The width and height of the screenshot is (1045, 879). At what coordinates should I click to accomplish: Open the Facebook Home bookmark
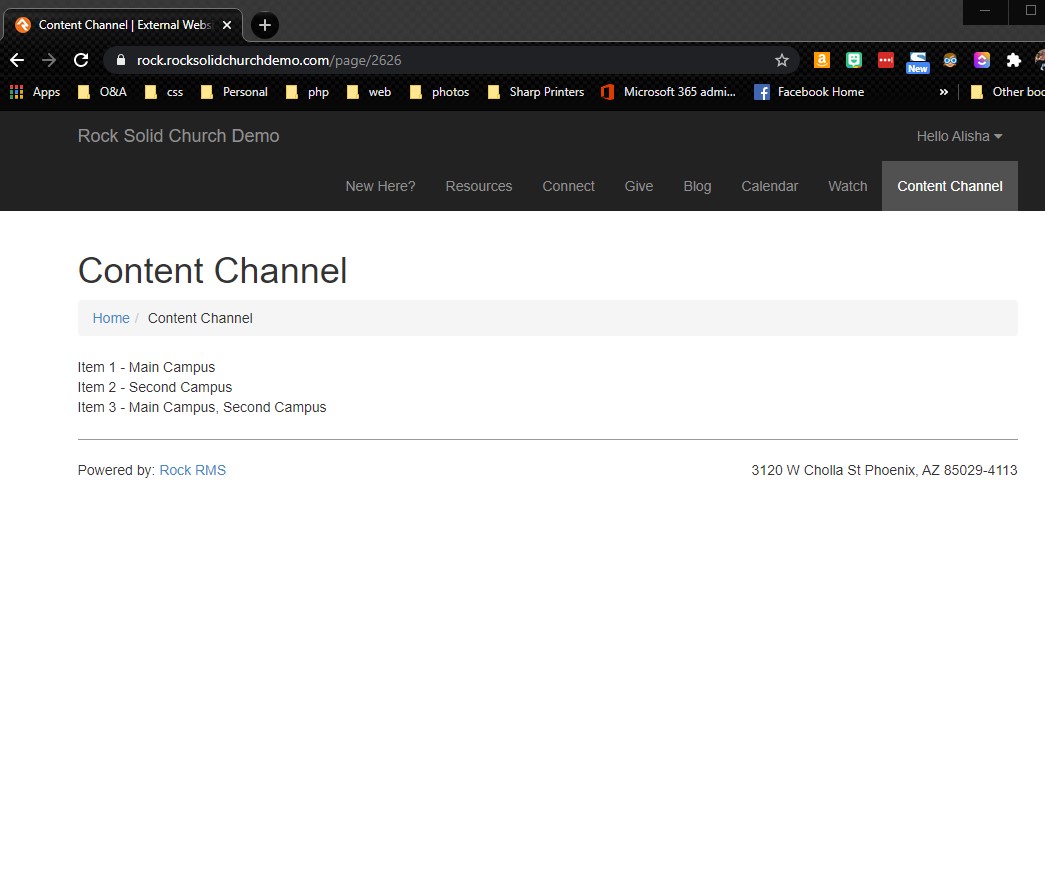[x=809, y=92]
